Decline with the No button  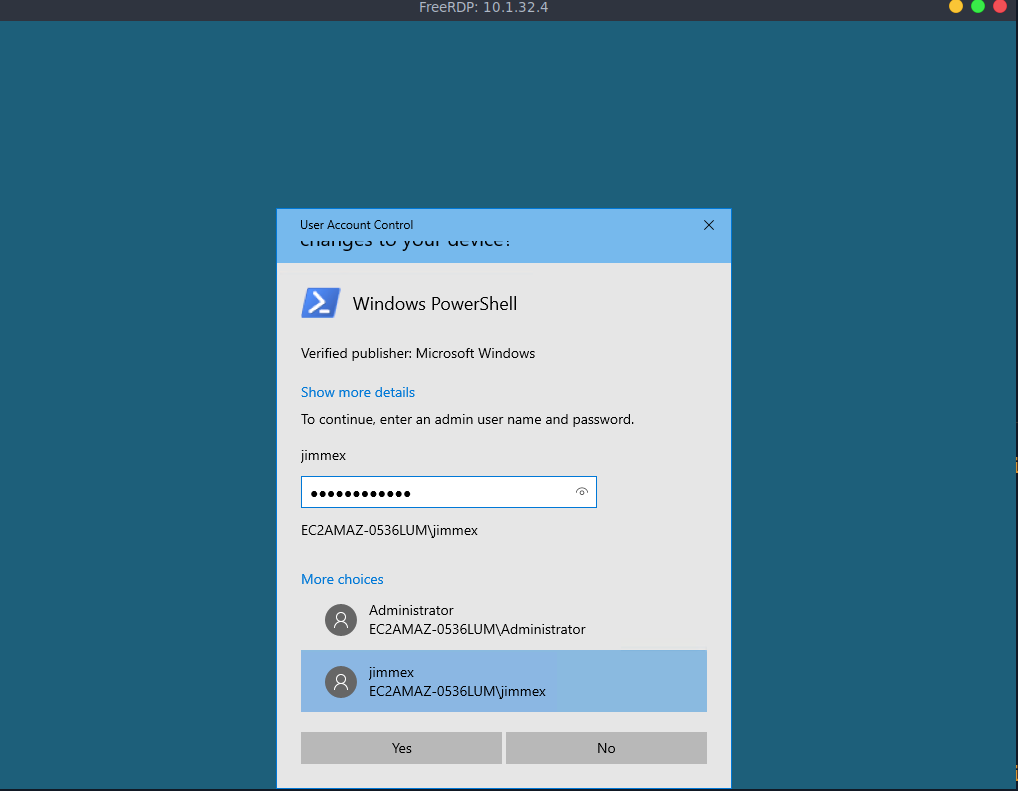(606, 748)
